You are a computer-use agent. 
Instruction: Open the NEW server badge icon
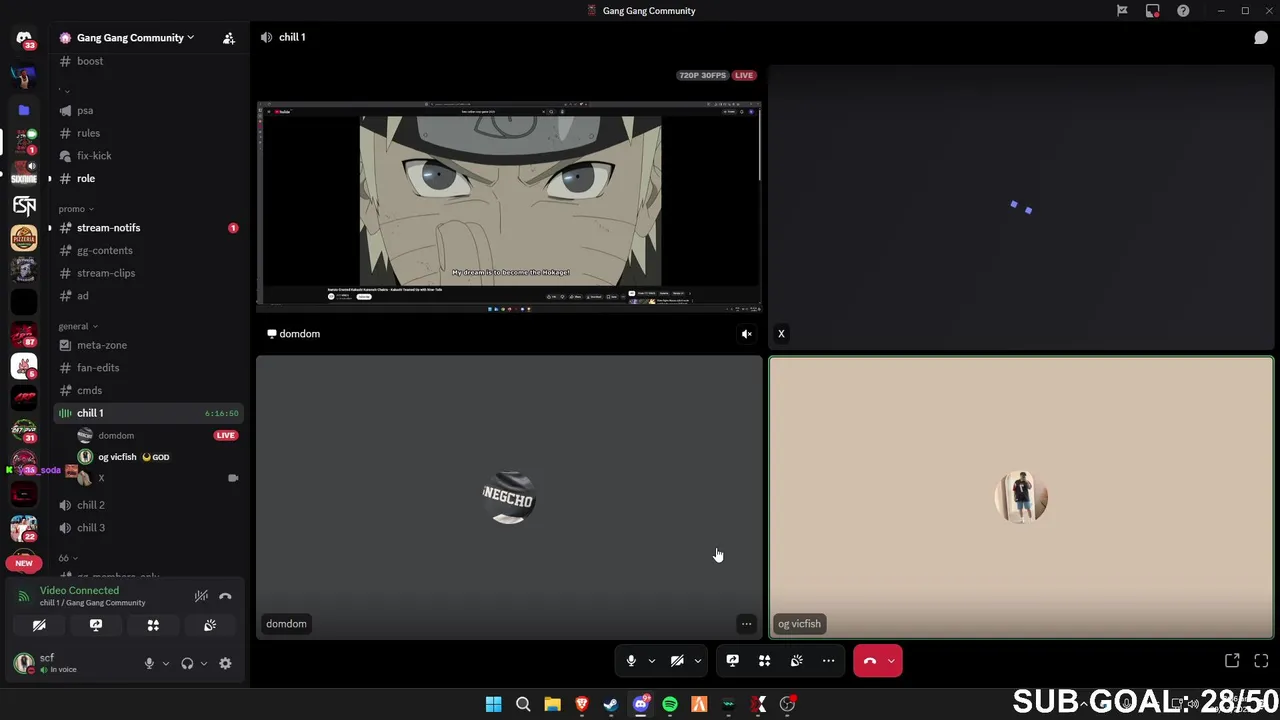tap(24, 563)
